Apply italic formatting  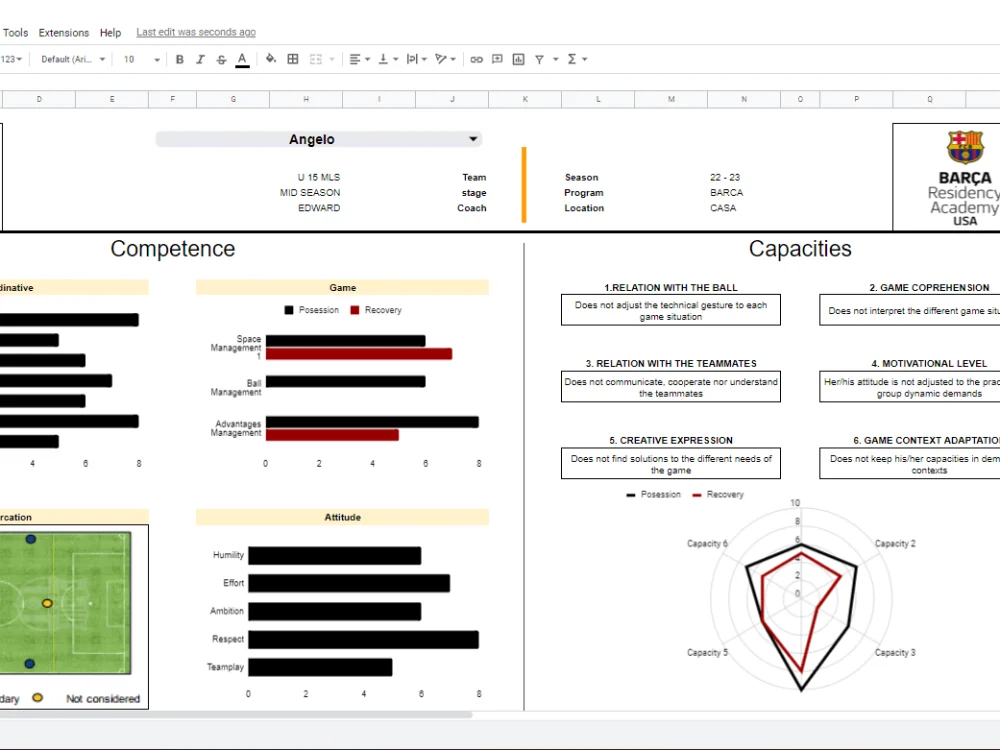[199, 59]
